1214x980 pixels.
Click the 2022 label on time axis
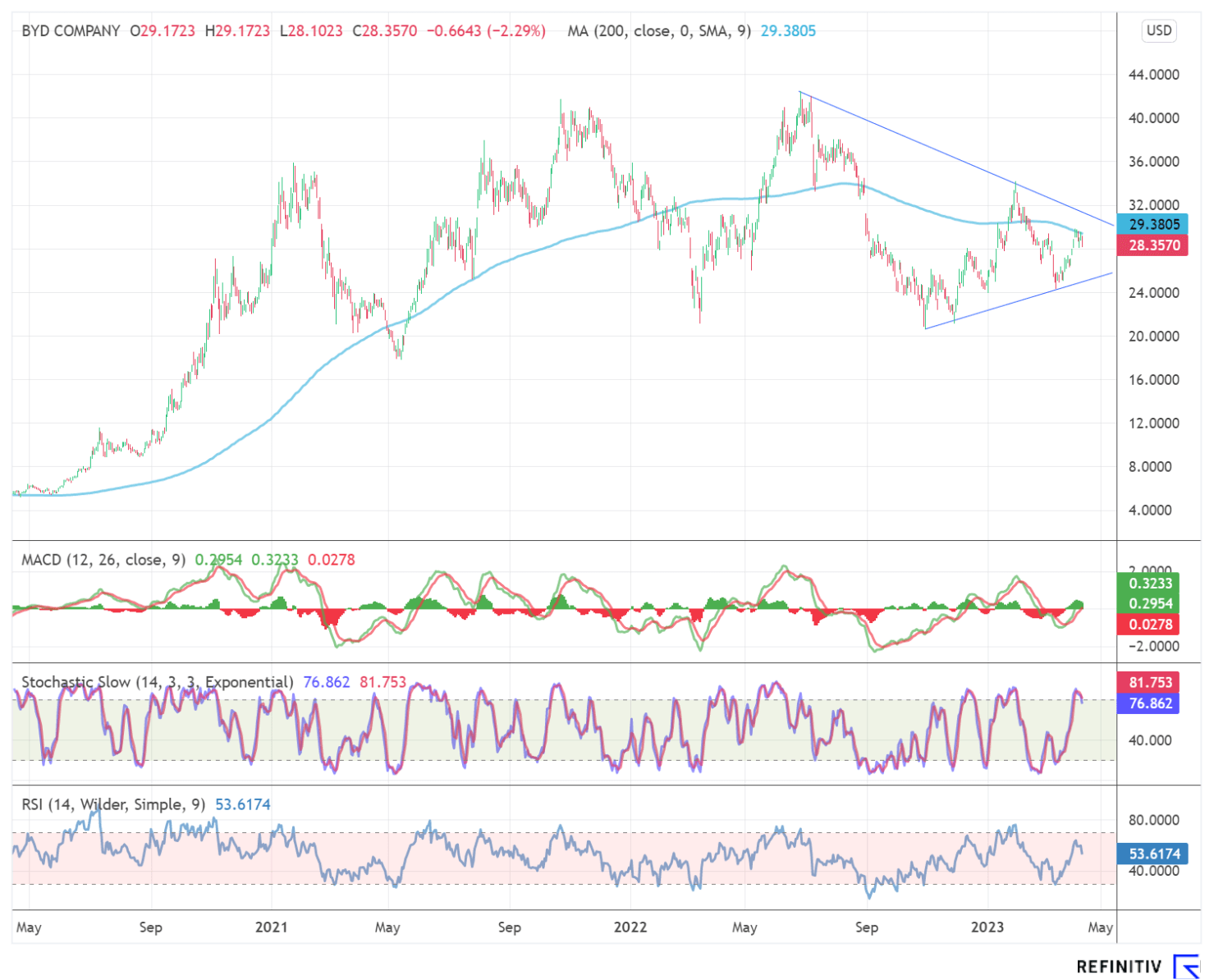pyautogui.click(x=630, y=927)
